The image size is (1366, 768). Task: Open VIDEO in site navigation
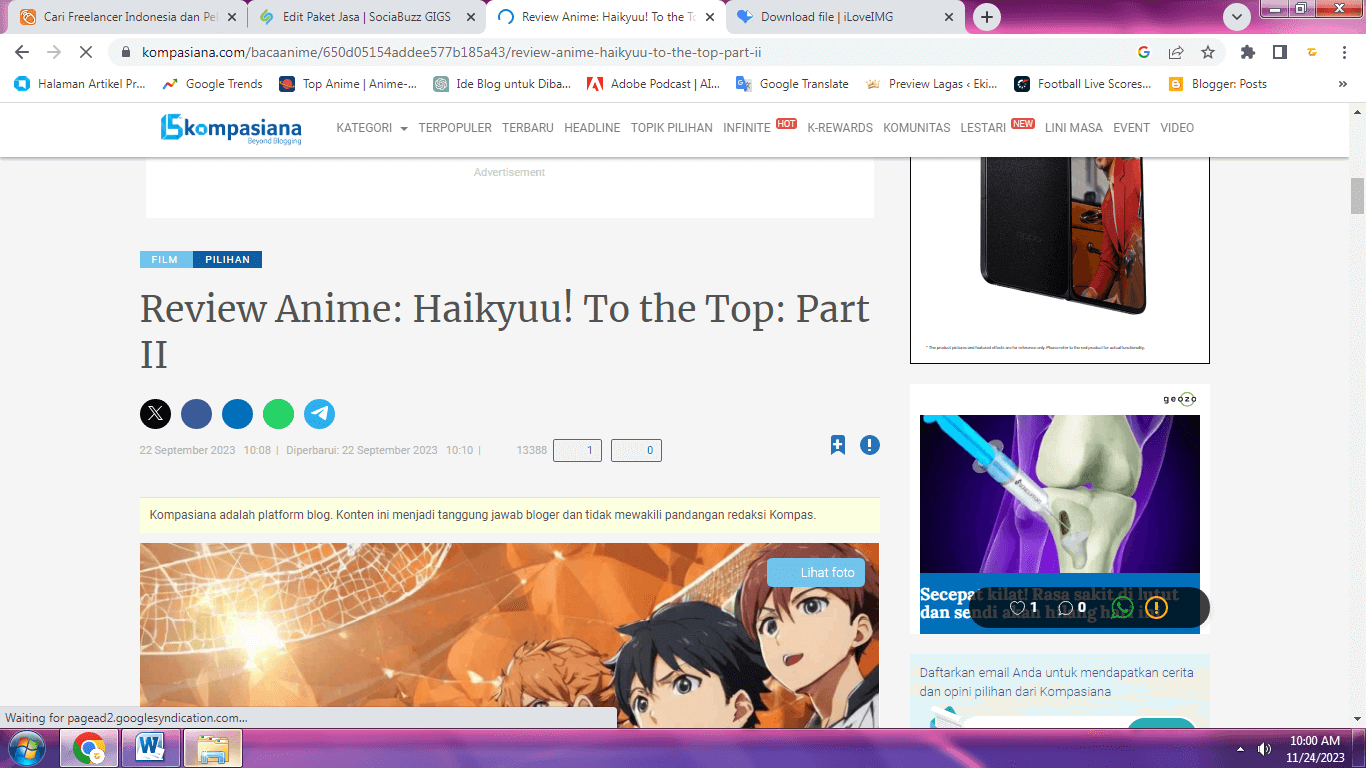point(1177,128)
